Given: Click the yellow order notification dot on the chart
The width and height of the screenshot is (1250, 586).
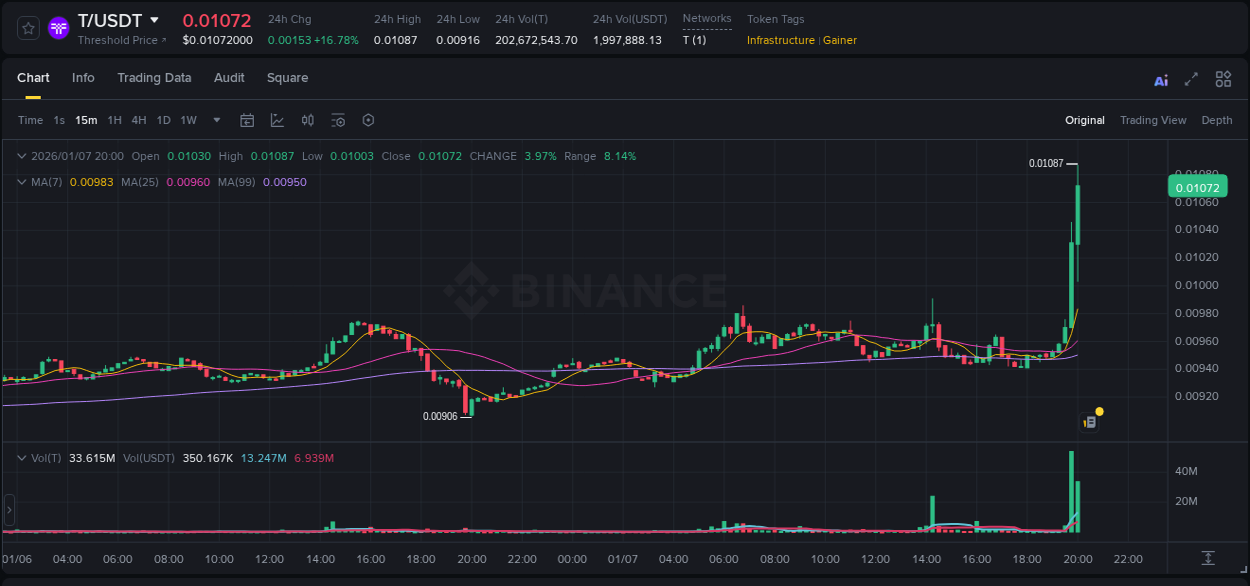Looking at the screenshot, I should pos(1098,412).
